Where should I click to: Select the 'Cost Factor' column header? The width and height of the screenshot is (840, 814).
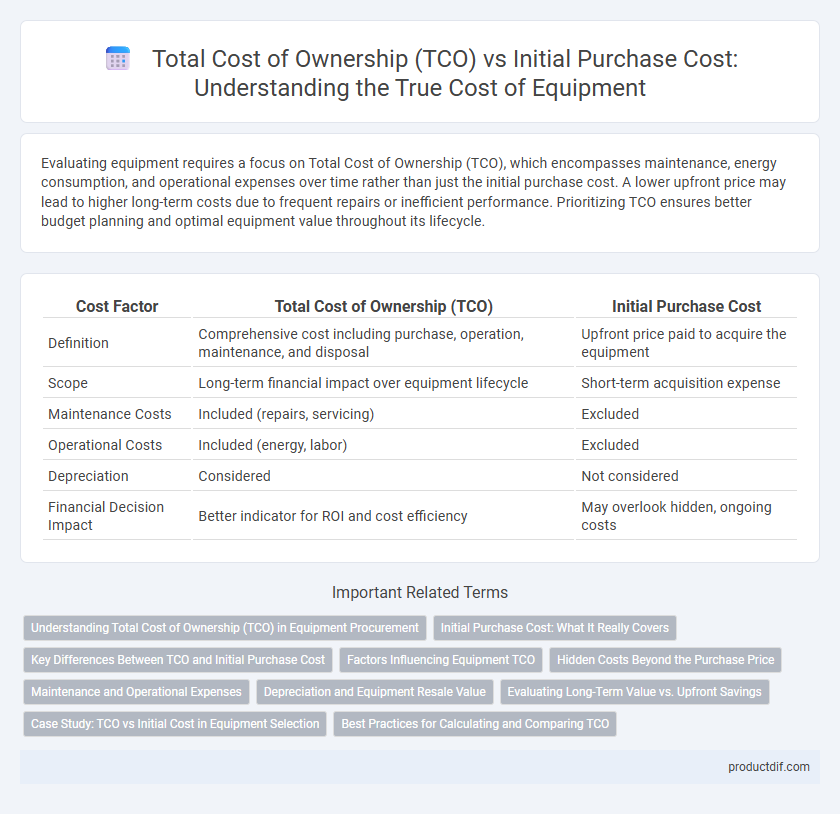pos(117,306)
